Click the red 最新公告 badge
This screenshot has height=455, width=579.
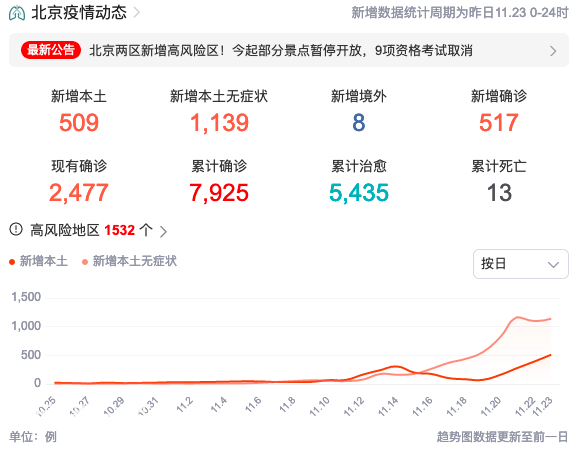tap(51, 50)
